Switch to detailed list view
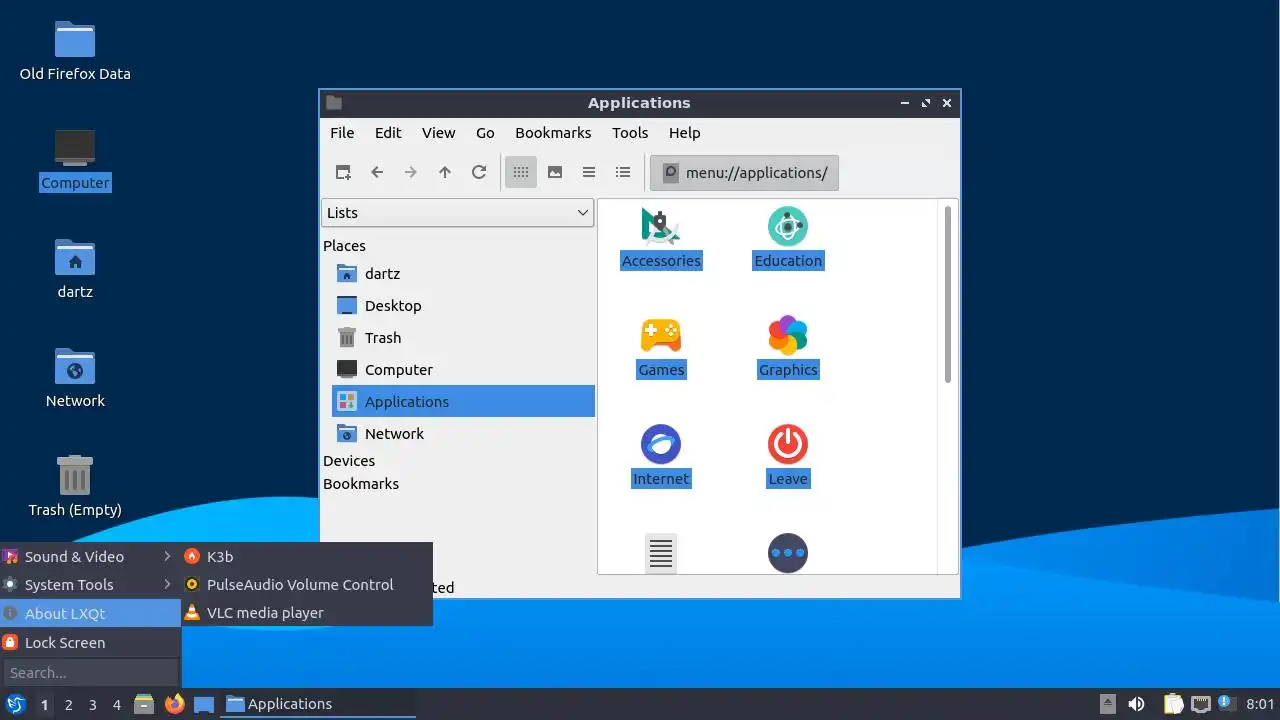Viewport: 1280px width, 720px height. click(623, 172)
